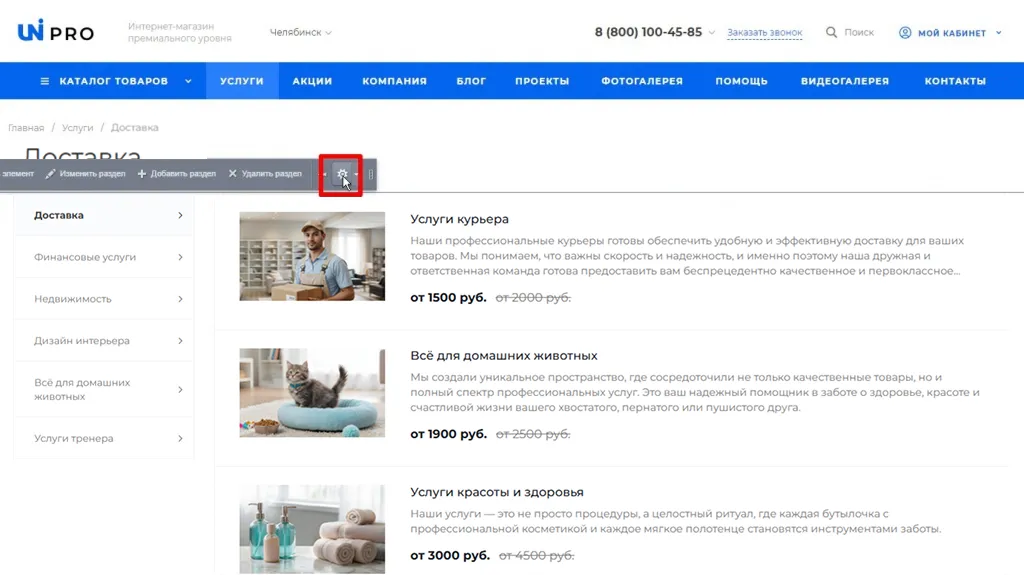This screenshot has height=575, width=1024.
Task: Expand the Финансовые услуги sidebar chevron
Action: coord(180,257)
